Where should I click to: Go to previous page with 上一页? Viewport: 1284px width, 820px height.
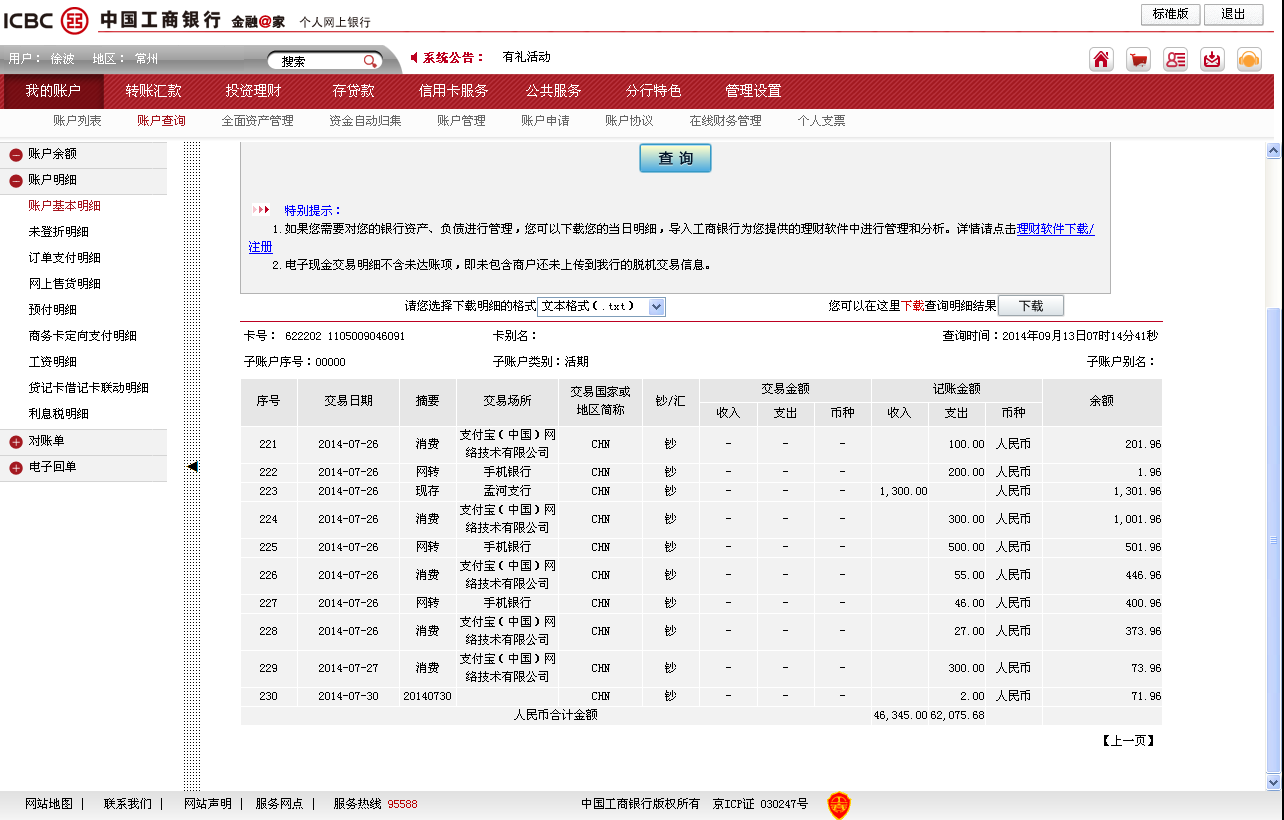[x=1128, y=741]
